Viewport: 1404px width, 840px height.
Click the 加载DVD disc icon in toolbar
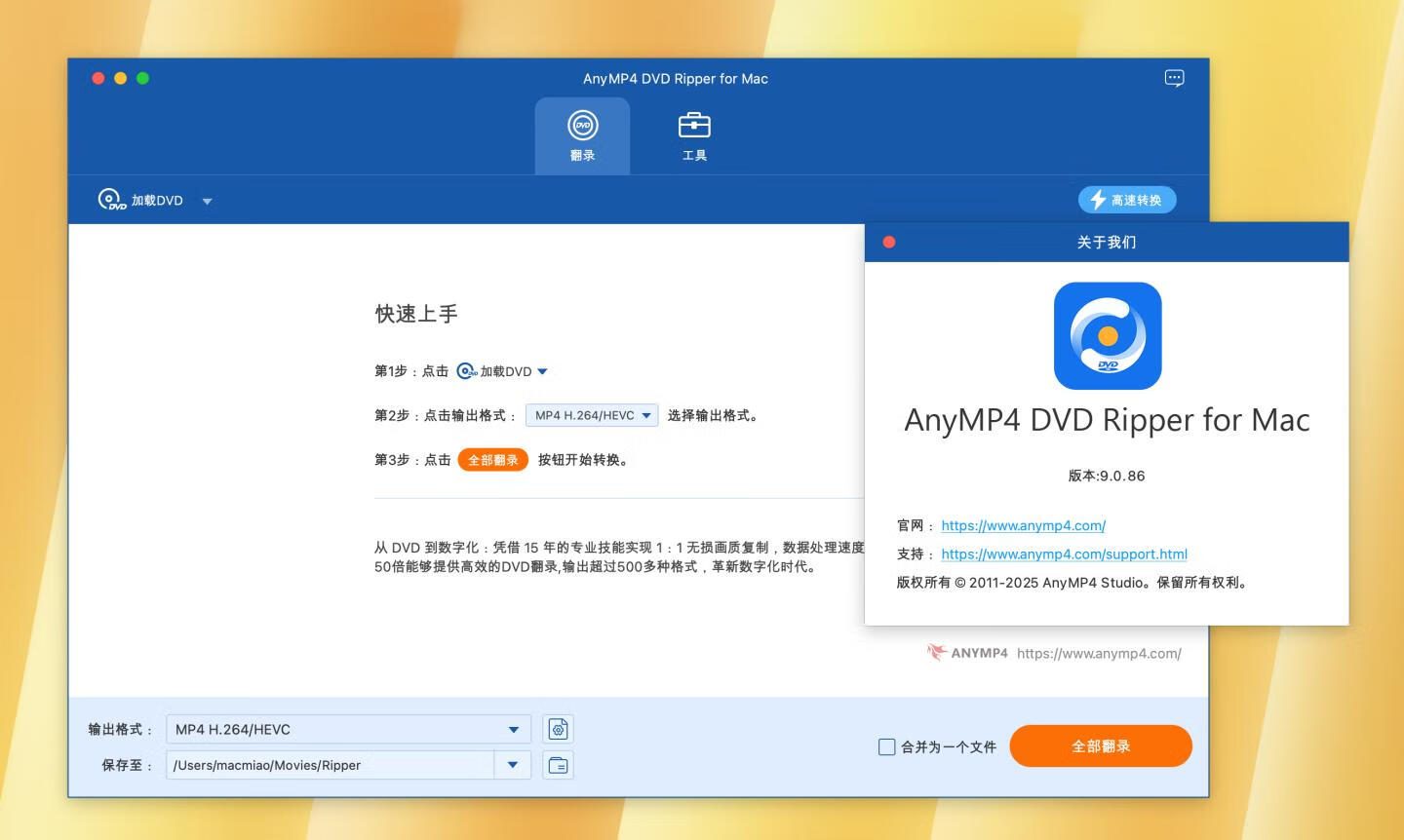tap(111, 200)
